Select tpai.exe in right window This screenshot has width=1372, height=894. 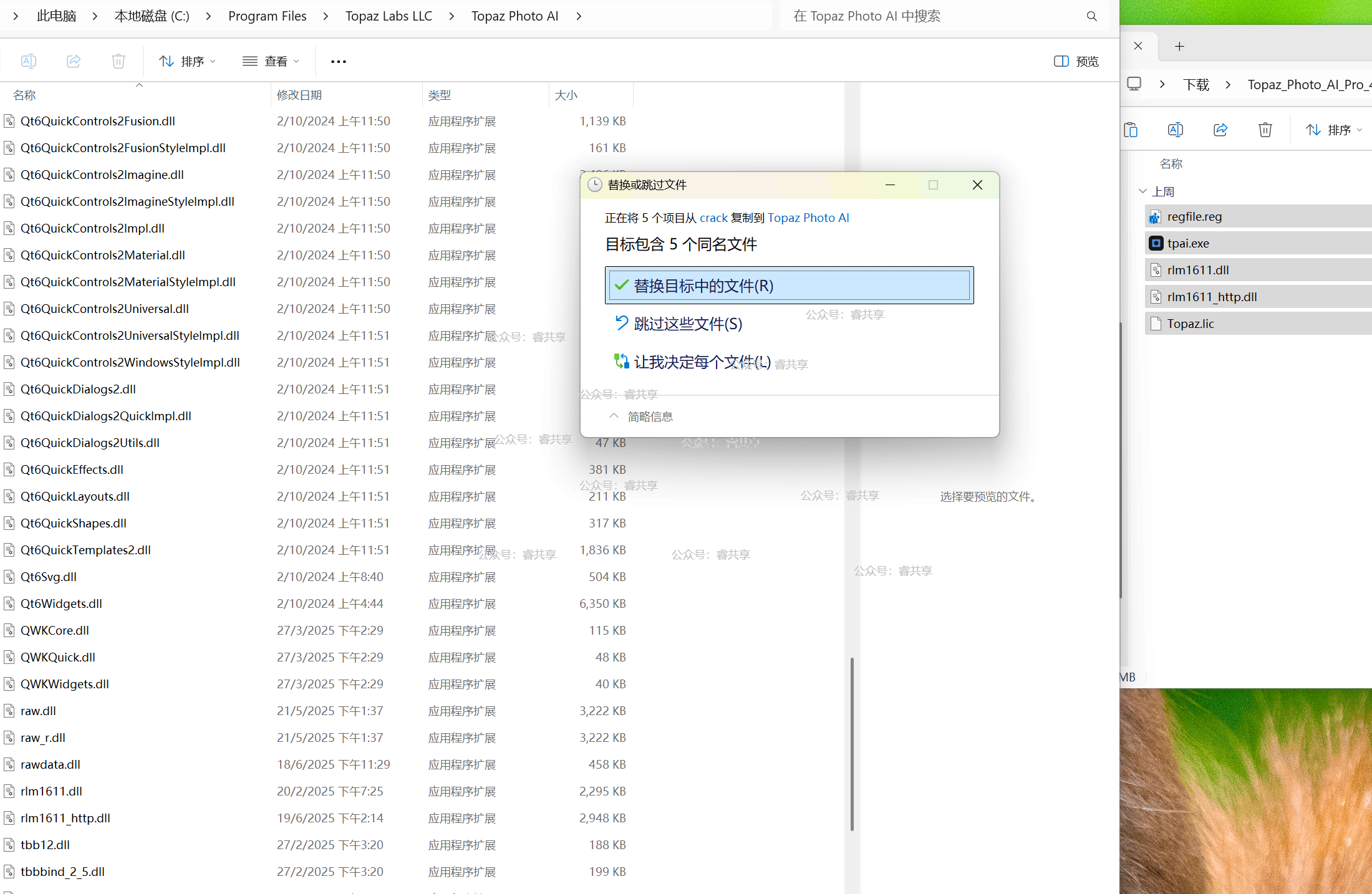[x=1258, y=243]
